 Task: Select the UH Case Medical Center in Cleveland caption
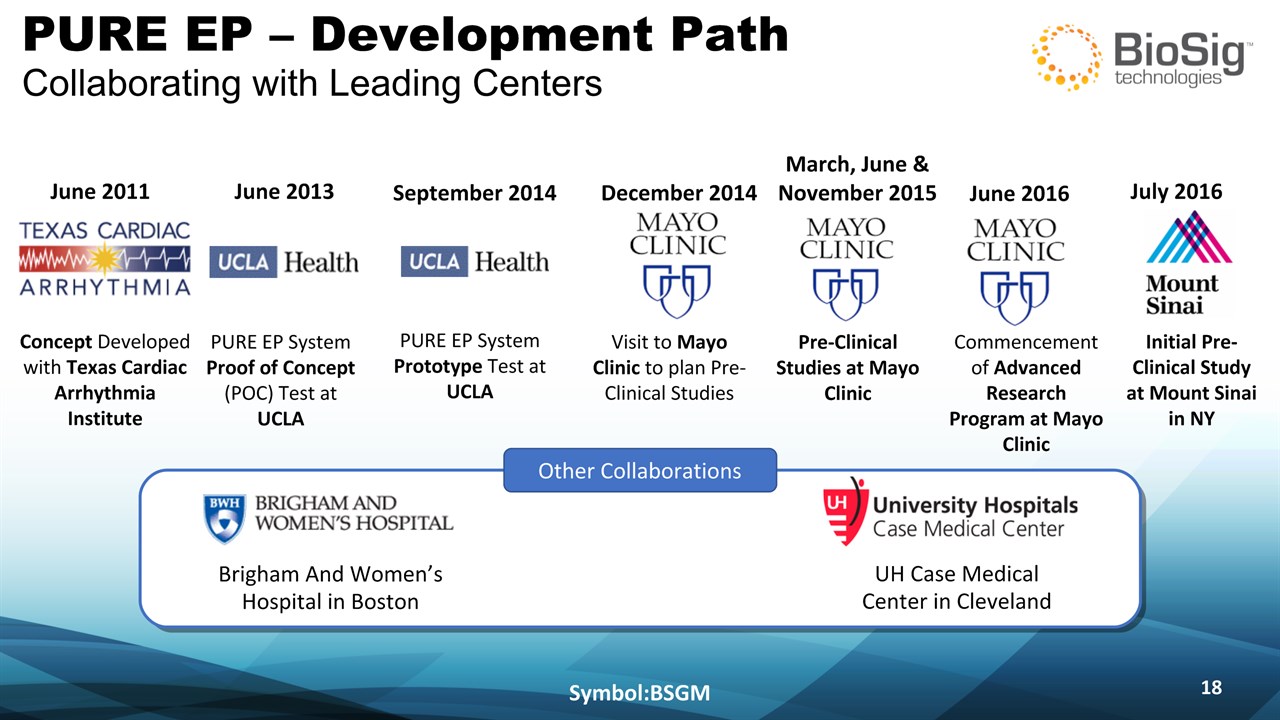[x=956, y=588]
